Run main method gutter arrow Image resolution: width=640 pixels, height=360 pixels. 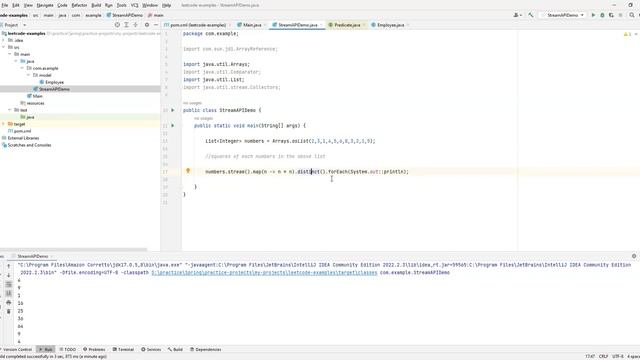pos(173,126)
